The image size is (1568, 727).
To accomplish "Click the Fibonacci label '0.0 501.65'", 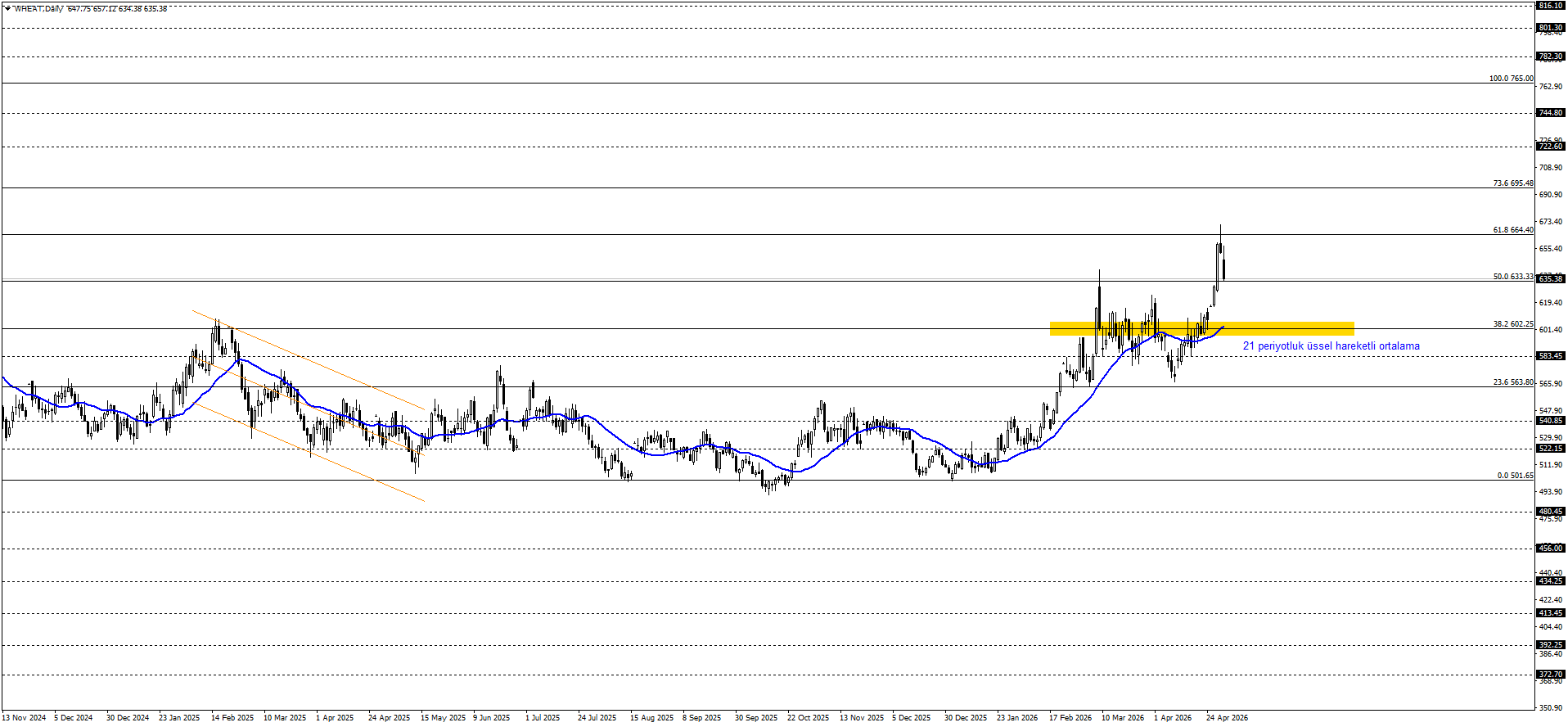I will (x=1515, y=476).
